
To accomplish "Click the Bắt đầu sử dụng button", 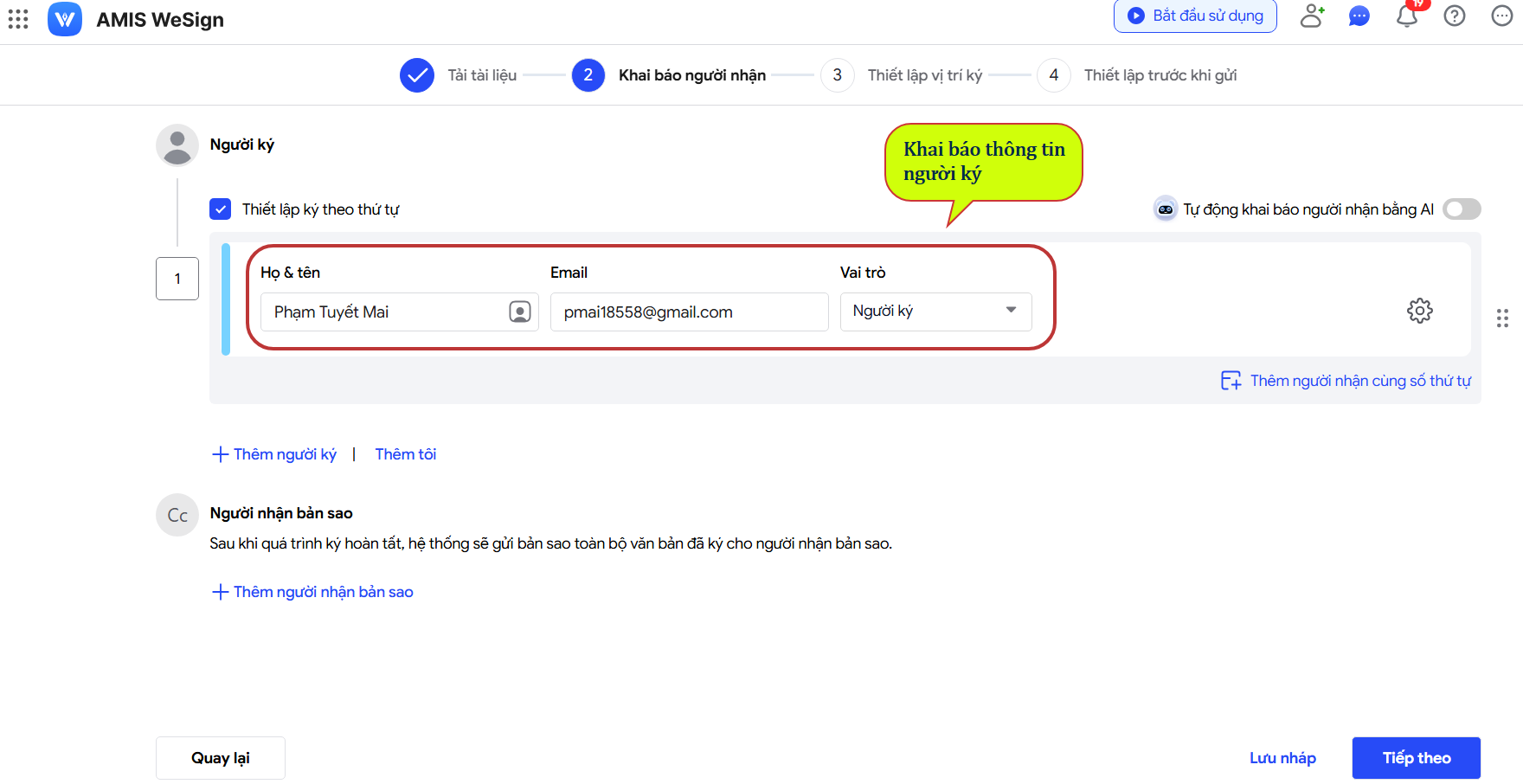I will 1195,16.
